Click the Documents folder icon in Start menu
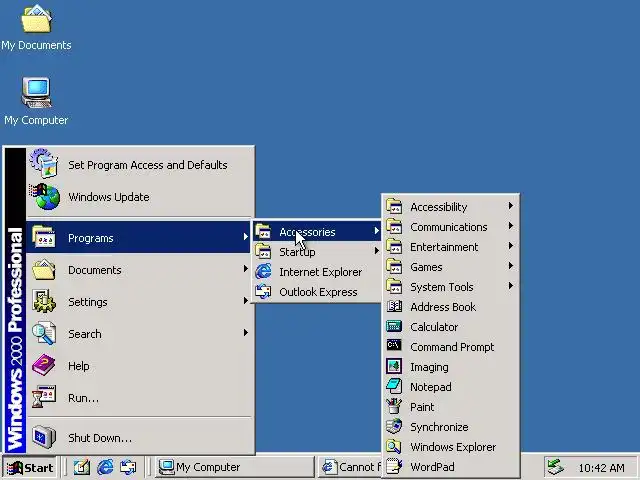 (44, 269)
